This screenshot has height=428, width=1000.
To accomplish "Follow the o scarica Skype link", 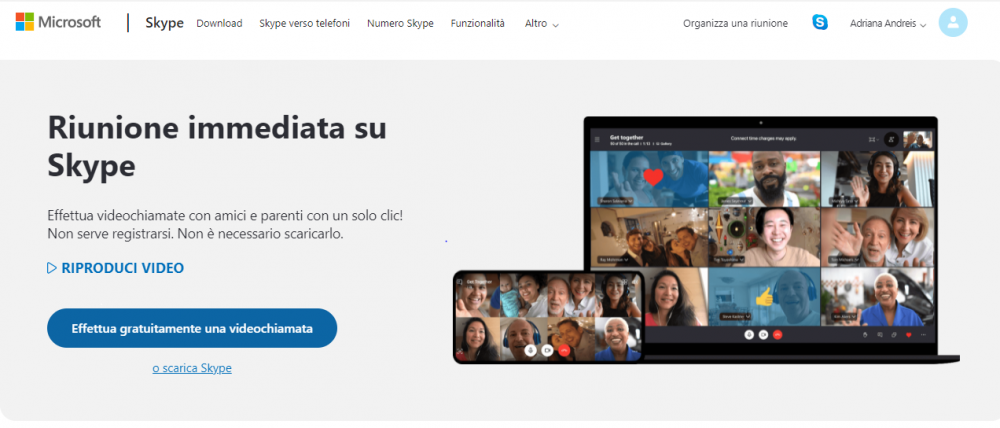I will coord(192,368).
